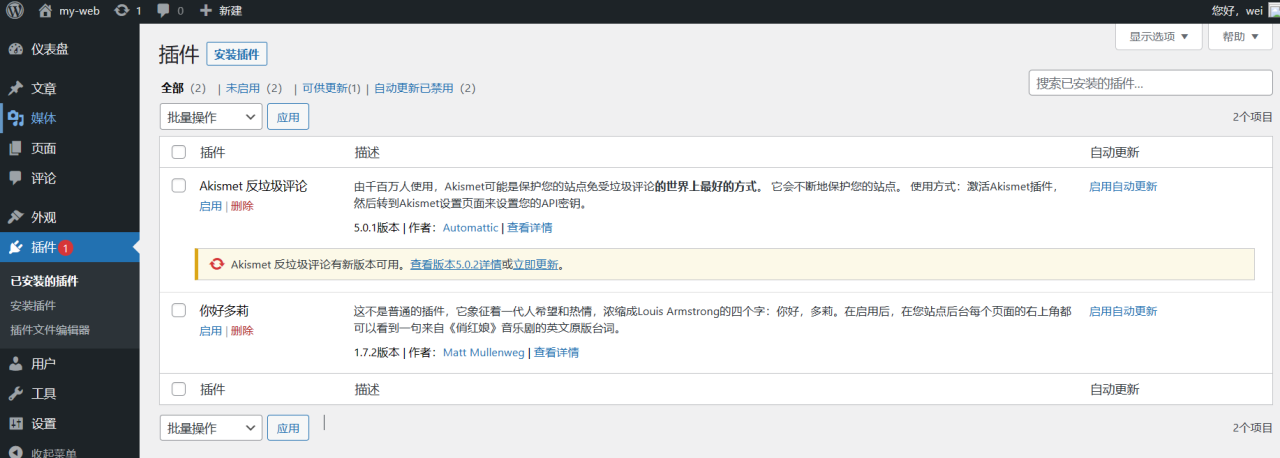Click 启用自动更新 for 你好多莉
The height and width of the screenshot is (458, 1280).
[x=1123, y=311]
